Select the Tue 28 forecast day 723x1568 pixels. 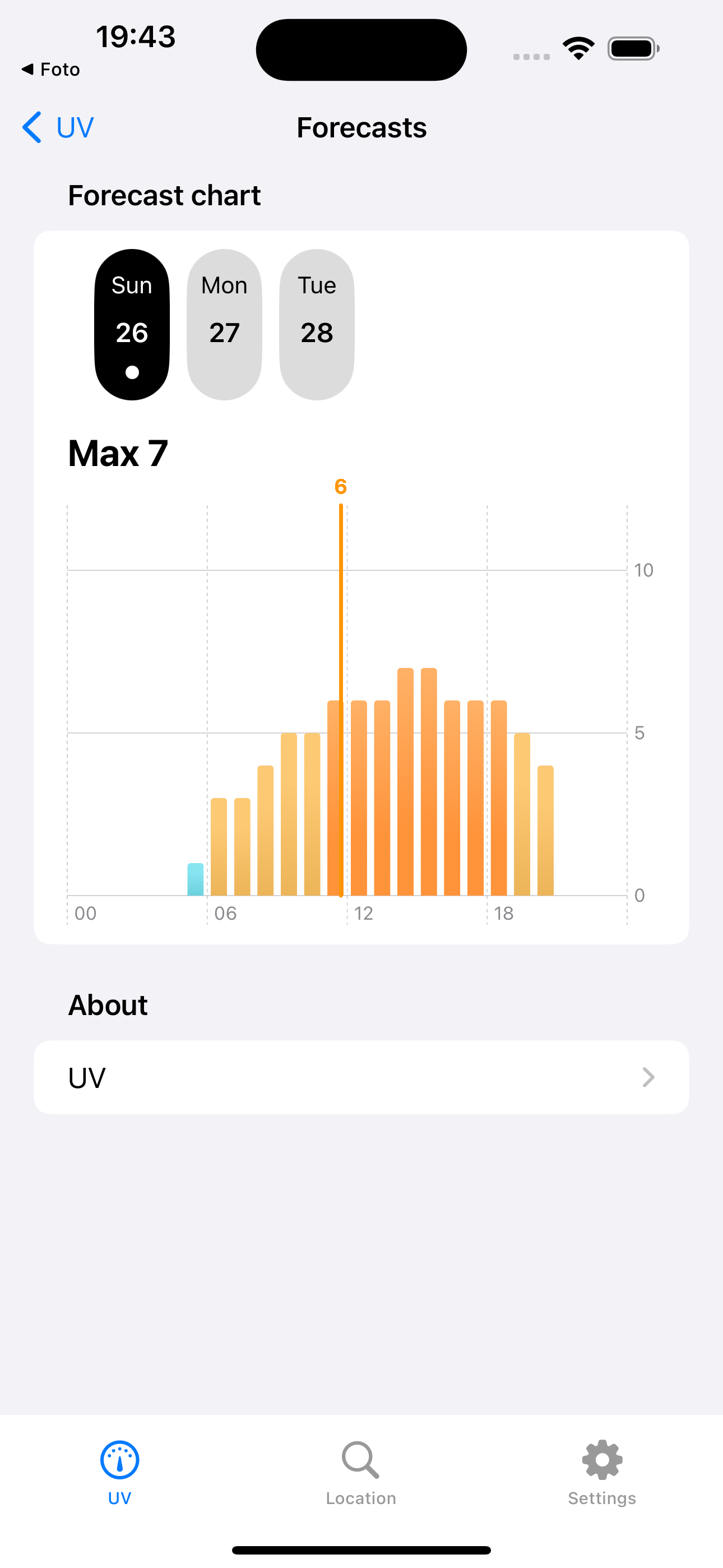[316, 322]
